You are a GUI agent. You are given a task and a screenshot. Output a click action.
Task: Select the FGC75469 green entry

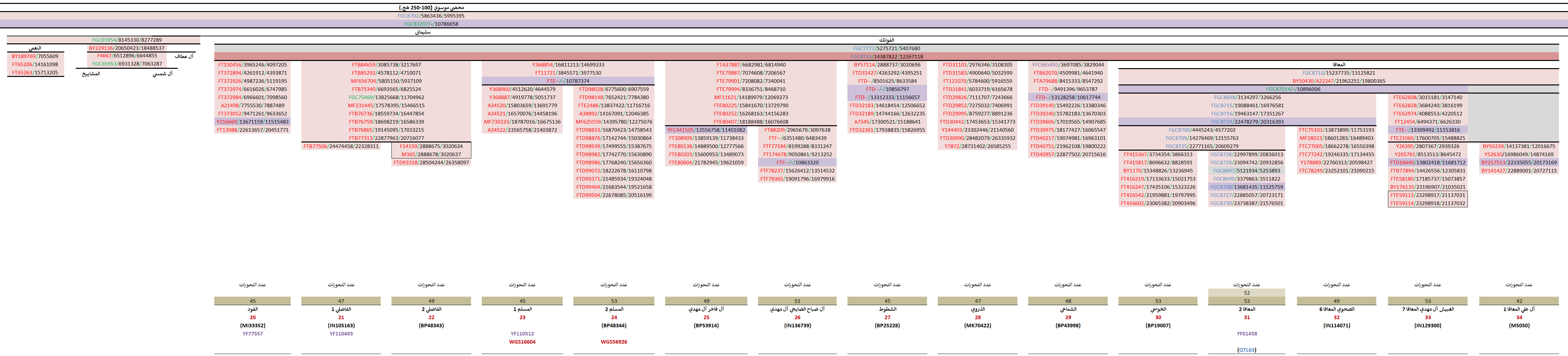[x=386, y=97]
